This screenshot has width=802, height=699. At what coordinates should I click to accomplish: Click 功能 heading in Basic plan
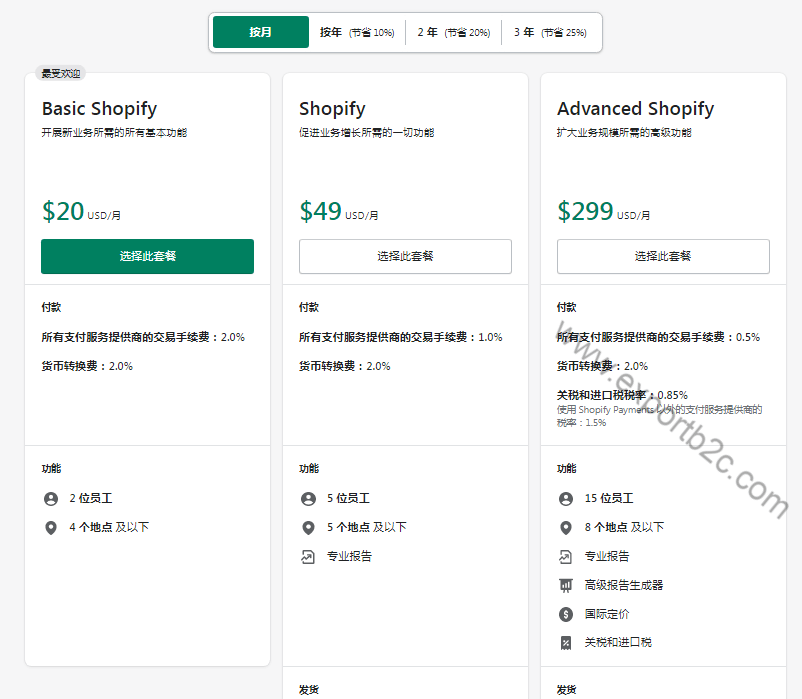coord(51,468)
